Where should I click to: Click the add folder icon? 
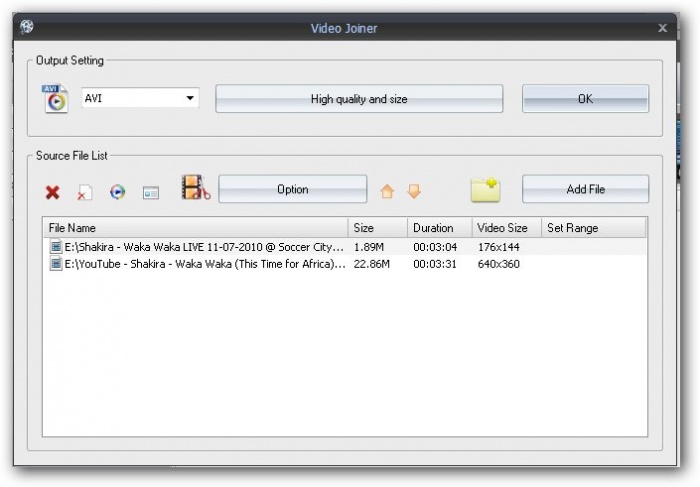[x=485, y=190]
